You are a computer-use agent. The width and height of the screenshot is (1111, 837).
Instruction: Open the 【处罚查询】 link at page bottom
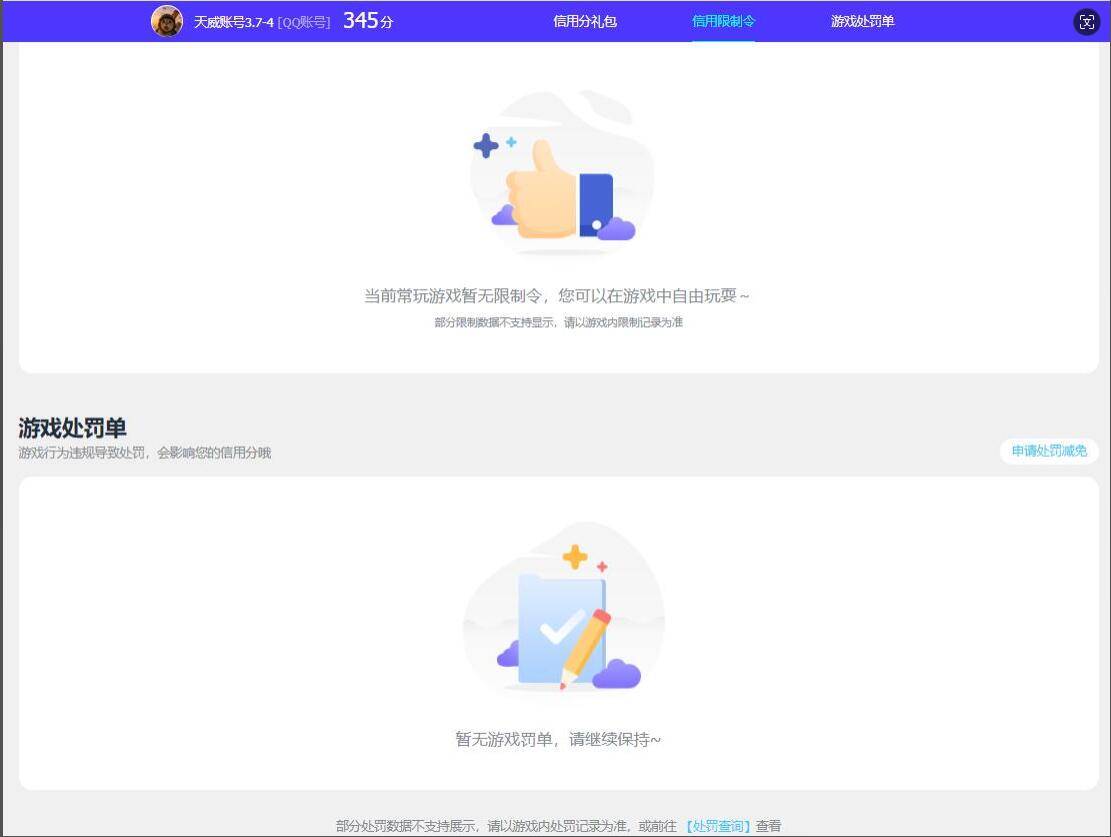click(716, 825)
